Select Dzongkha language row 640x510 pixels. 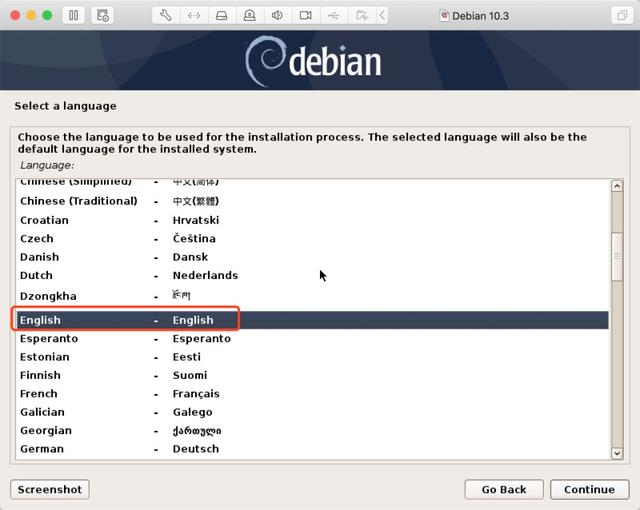point(312,296)
